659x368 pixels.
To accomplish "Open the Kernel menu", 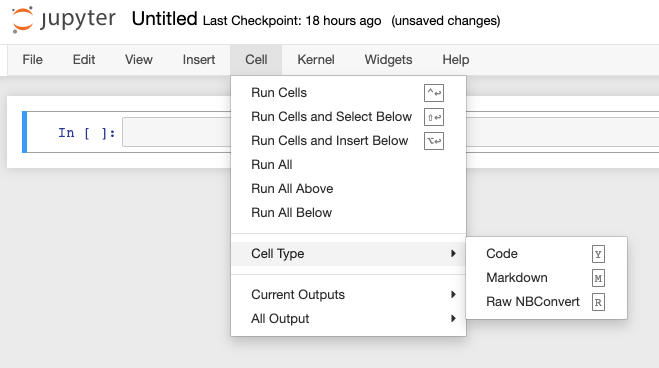I will [x=316, y=60].
